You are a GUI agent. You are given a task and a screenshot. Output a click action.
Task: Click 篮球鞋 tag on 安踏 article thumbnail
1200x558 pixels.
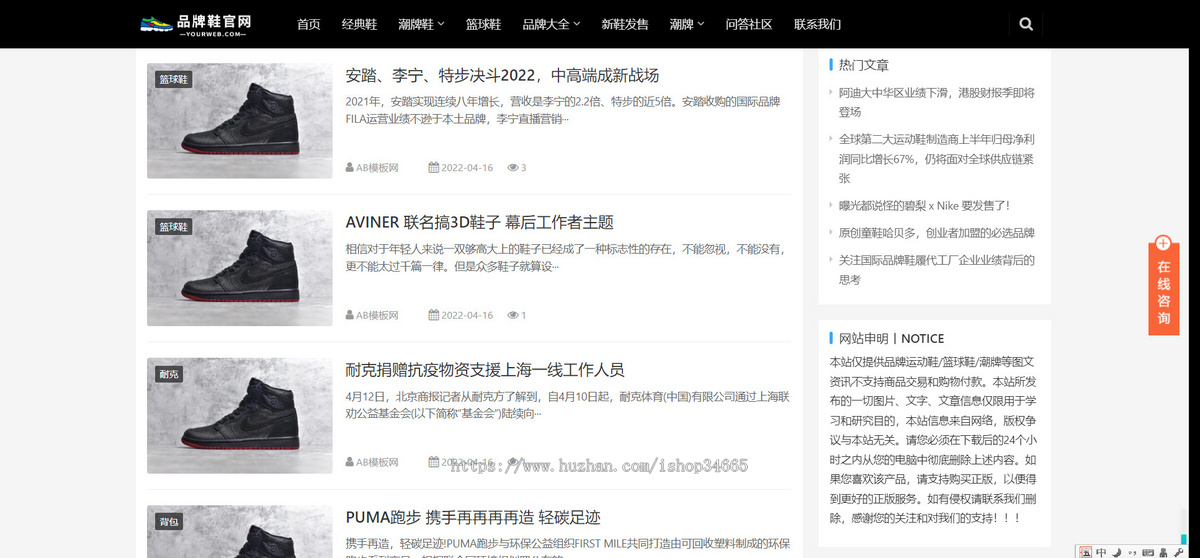[173, 79]
